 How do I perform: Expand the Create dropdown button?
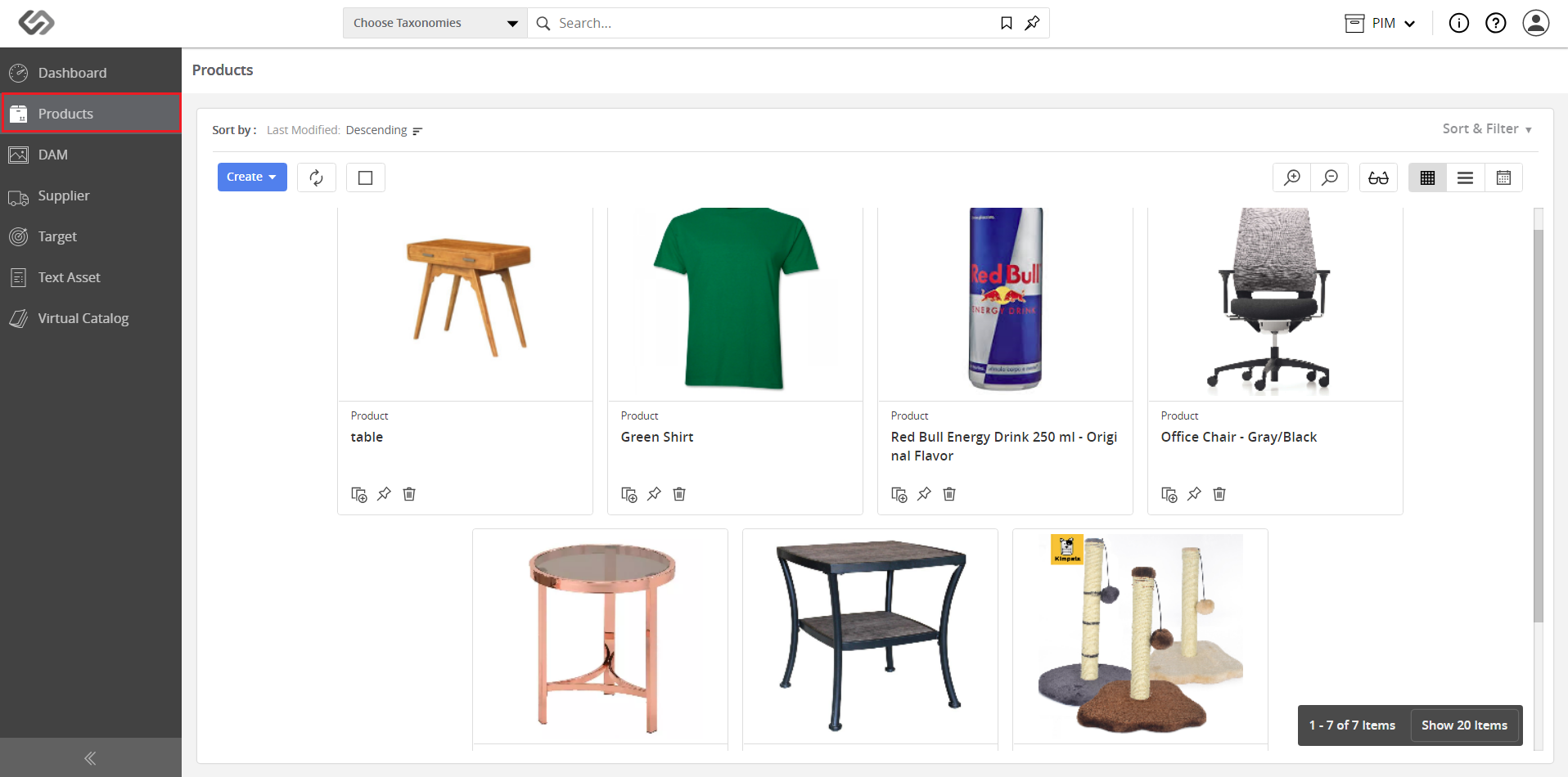(252, 177)
